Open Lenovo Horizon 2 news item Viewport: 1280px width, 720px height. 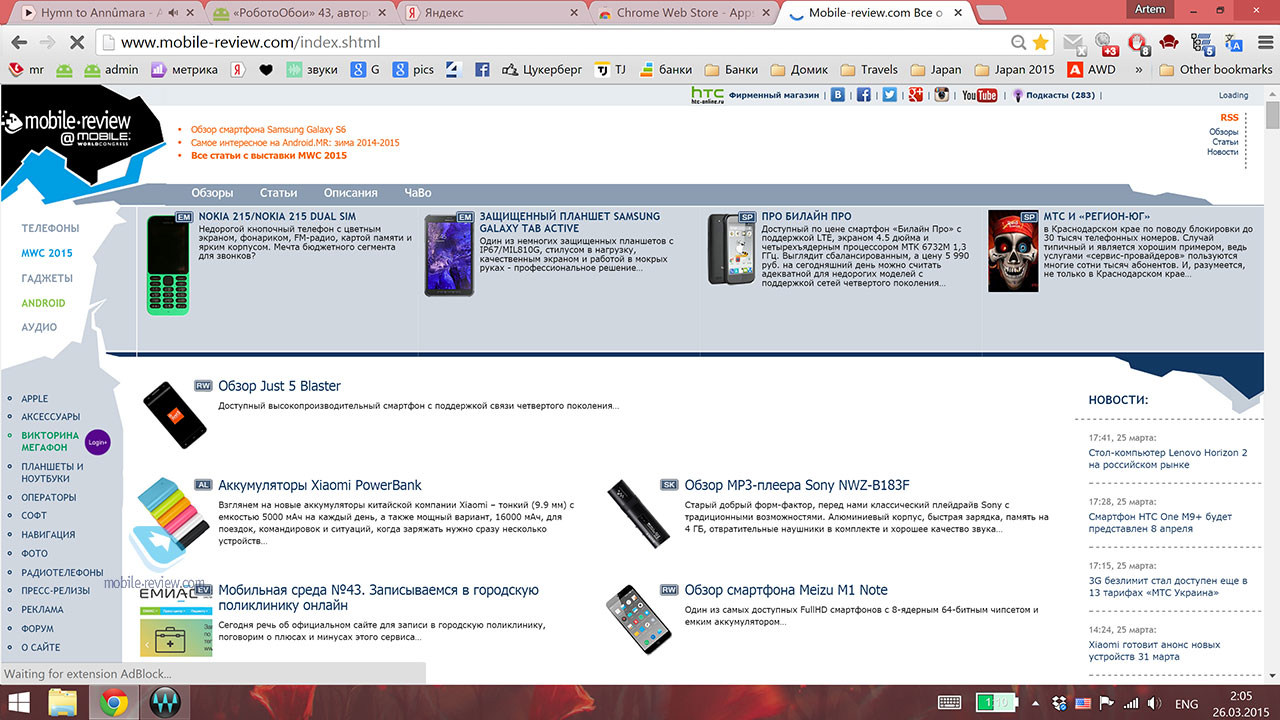click(x=1167, y=459)
